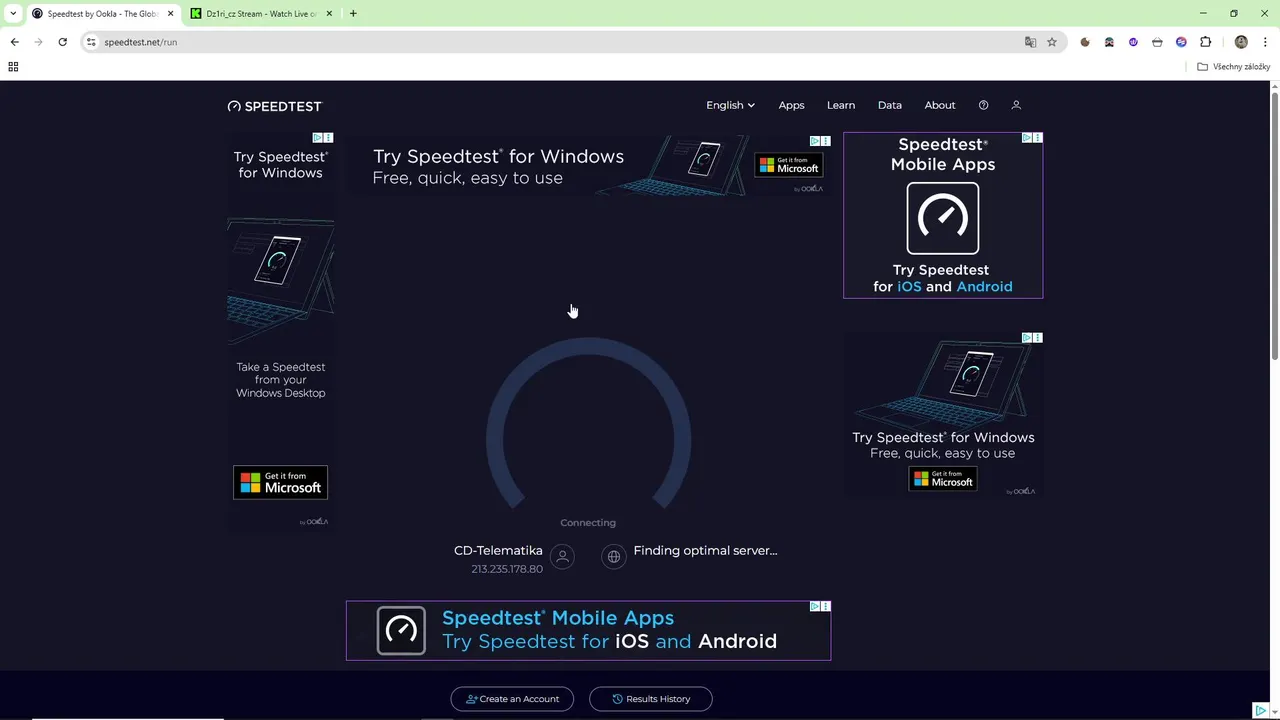The image size is (1280, 720).
Task: Open a new browser tab
Action: (353, 14)
